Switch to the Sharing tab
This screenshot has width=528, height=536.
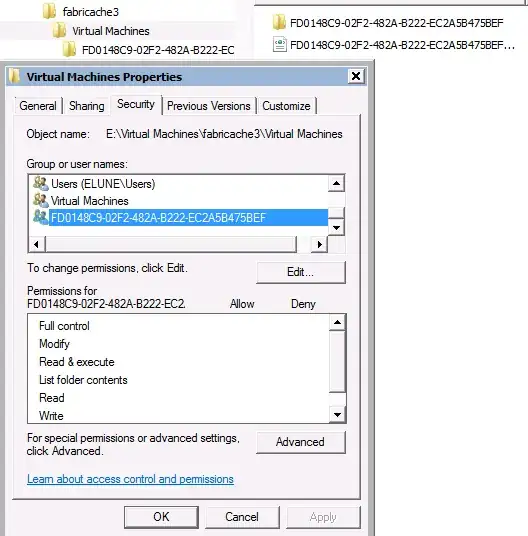(x=87, y=106)
